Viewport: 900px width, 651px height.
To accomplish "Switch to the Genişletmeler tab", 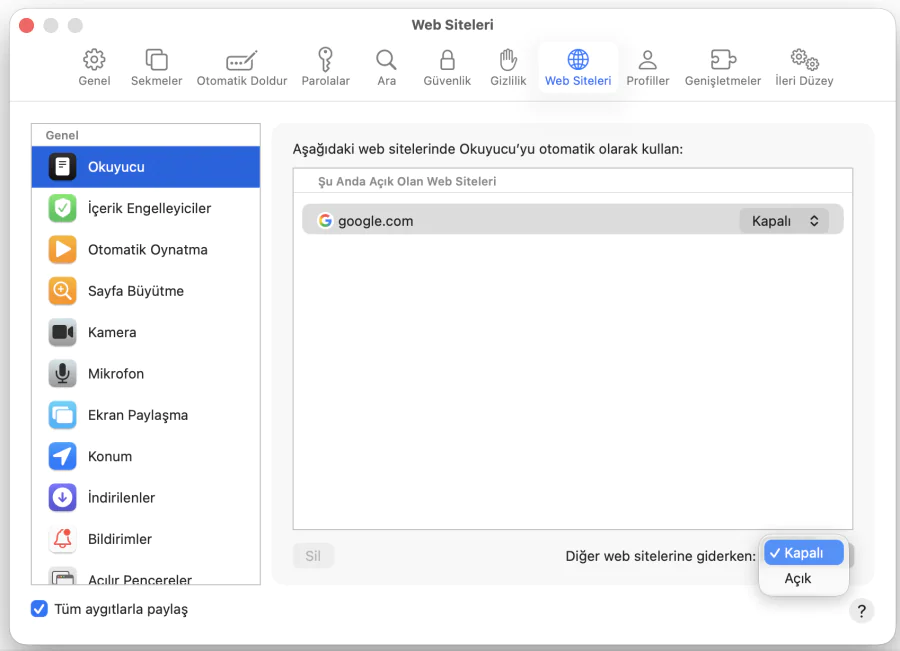I will (722, 65).
